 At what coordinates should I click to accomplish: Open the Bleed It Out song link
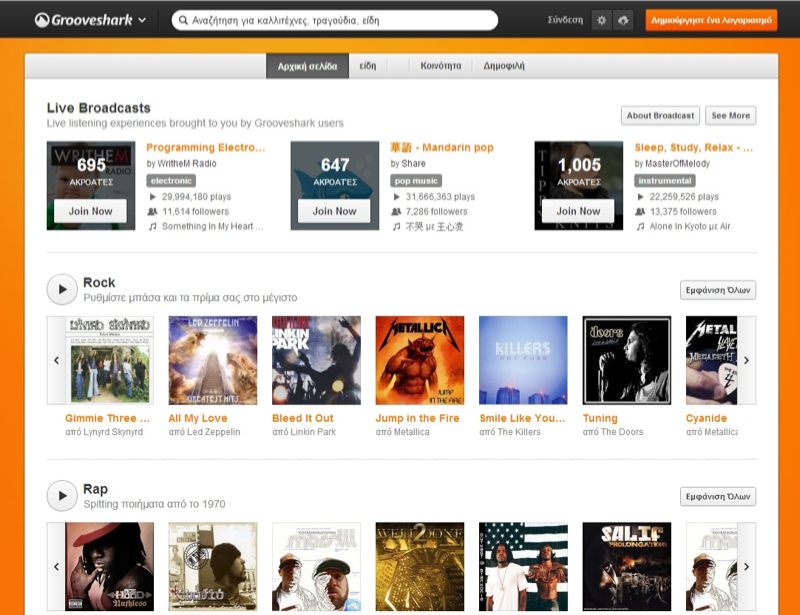[x=303, y=418]
